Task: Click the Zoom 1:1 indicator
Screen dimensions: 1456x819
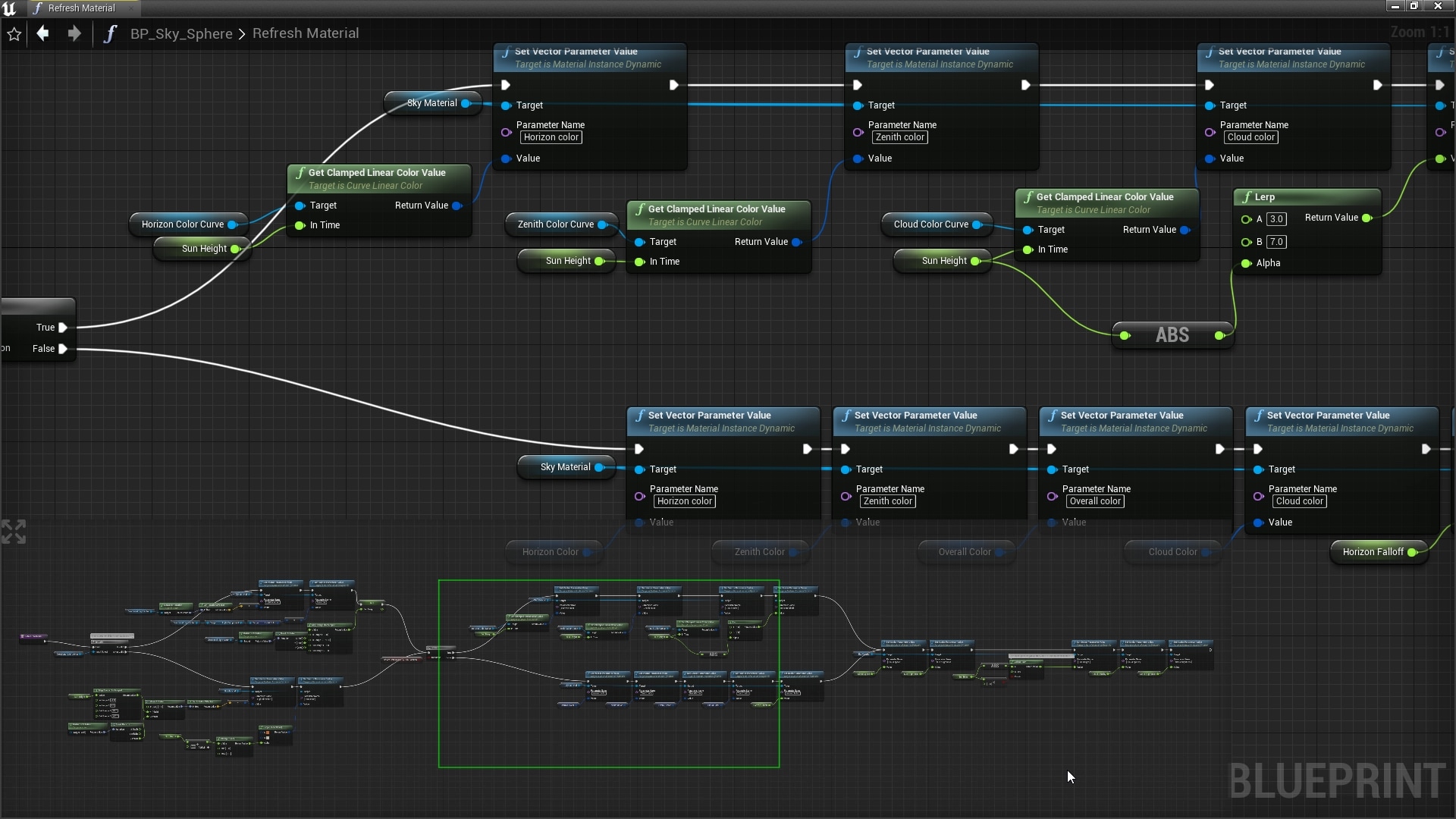Action: 1420,33
